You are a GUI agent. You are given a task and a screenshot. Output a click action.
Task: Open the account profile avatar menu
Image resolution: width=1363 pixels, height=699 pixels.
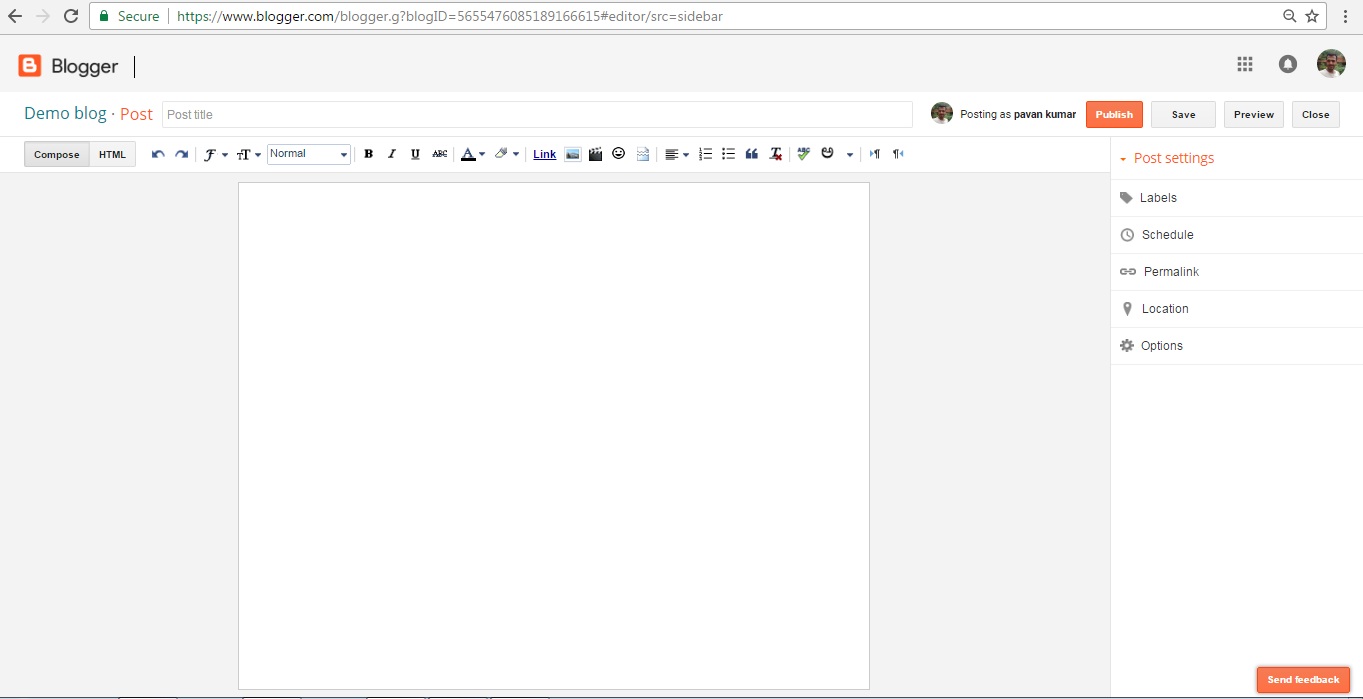tap(1331, 64)
